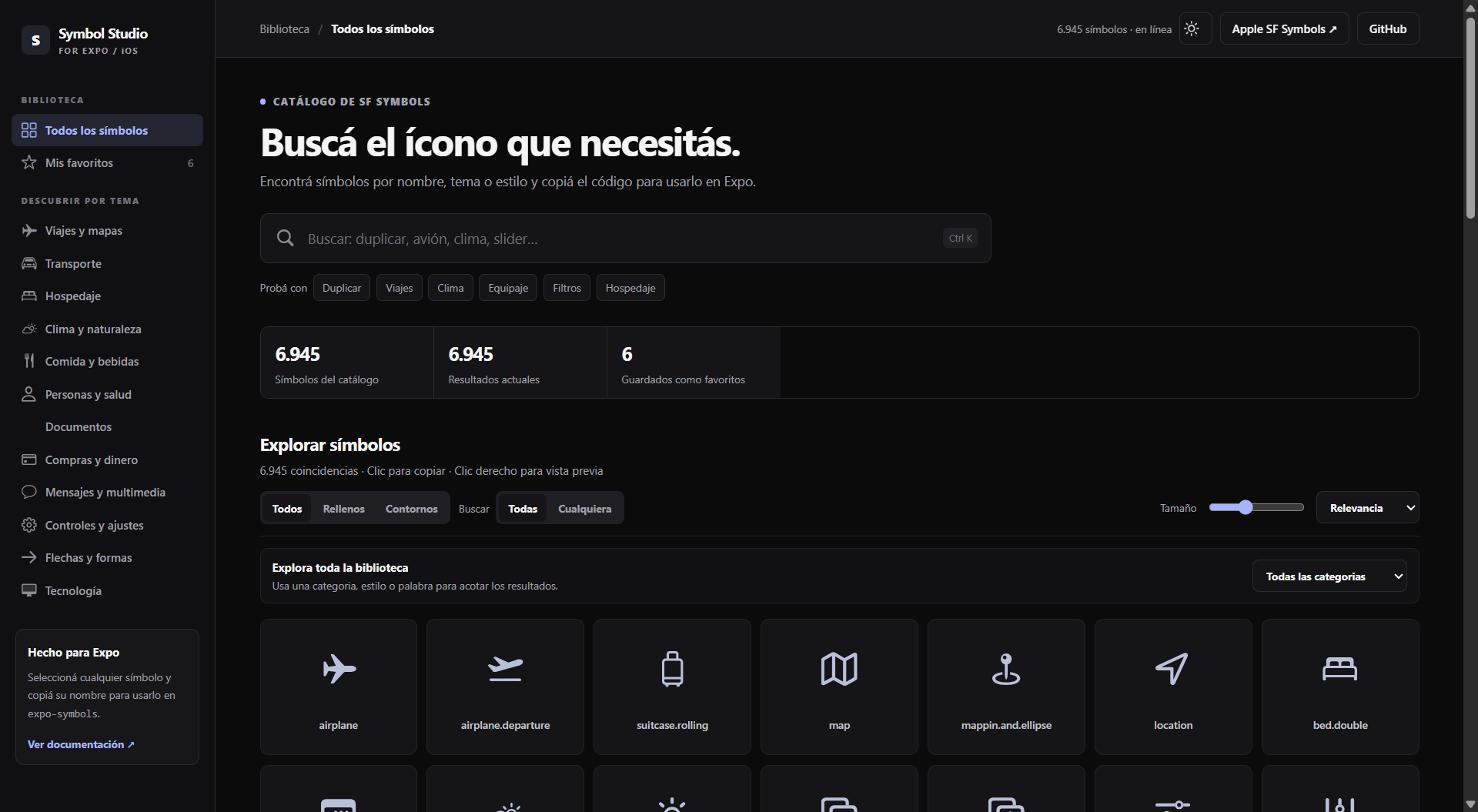
Task: Select the airplane symbol card
Action: coord(339,687)
